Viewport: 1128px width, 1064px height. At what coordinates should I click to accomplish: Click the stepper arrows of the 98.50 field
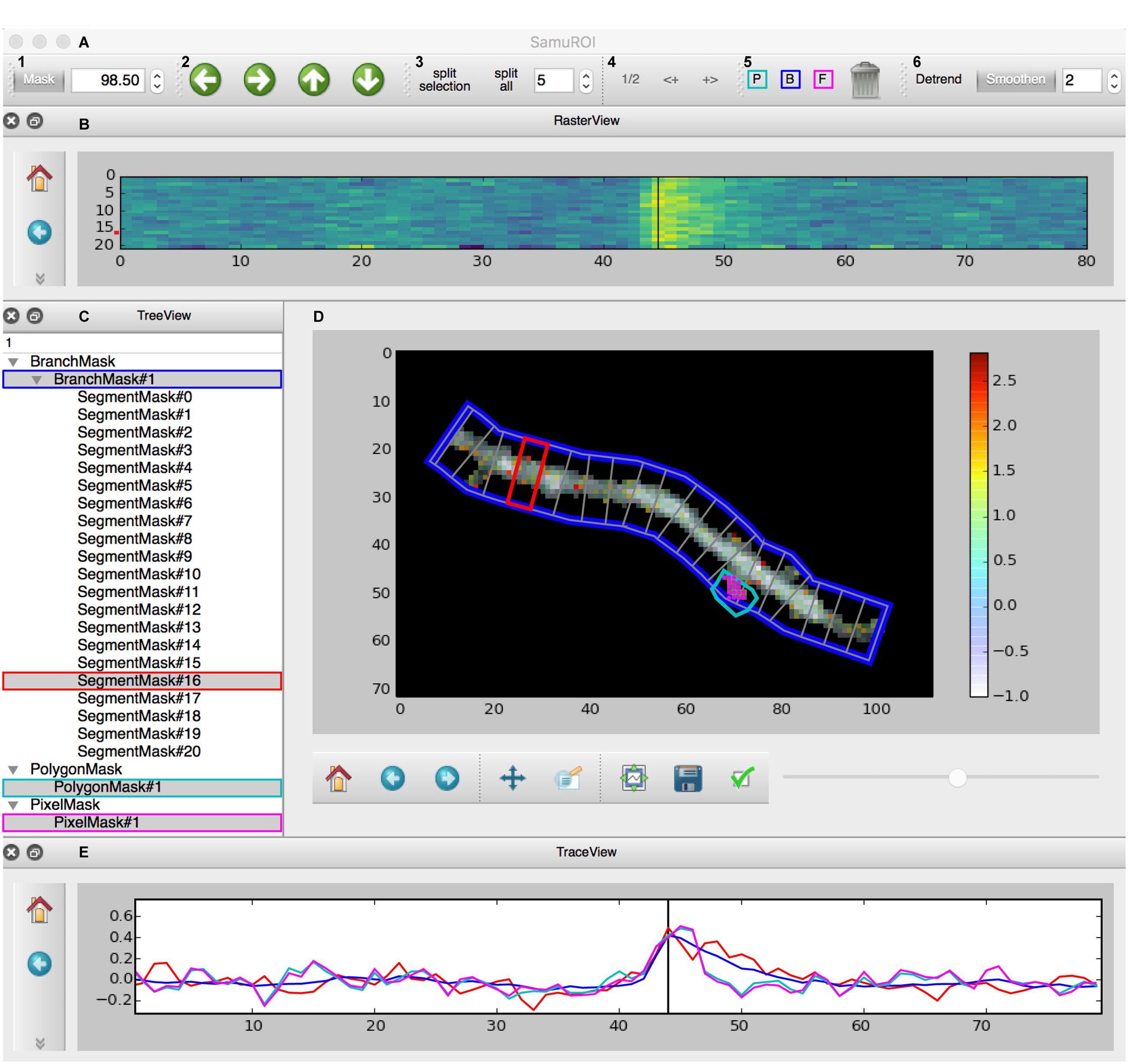[157, 80]
